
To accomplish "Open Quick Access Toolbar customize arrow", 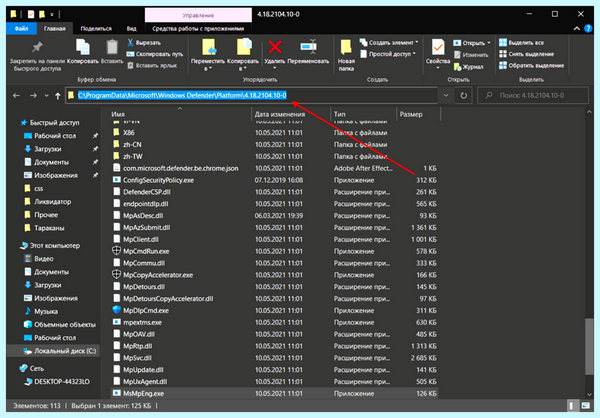I will (x=52, y=15).
